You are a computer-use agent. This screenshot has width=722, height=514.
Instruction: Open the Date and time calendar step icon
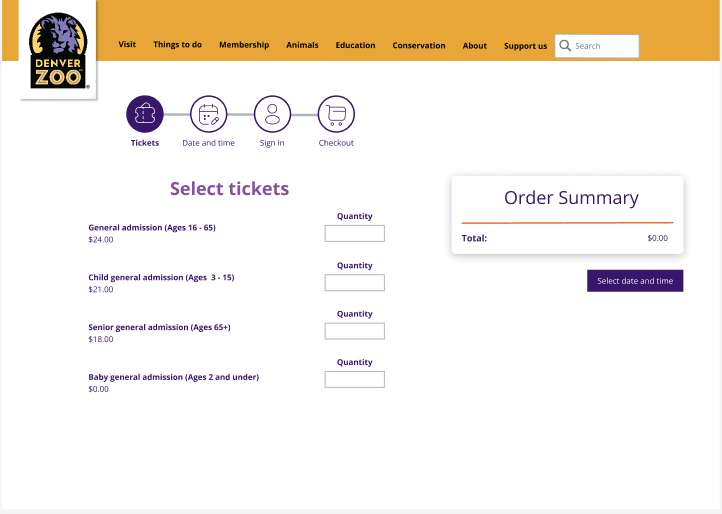[209, 114]
